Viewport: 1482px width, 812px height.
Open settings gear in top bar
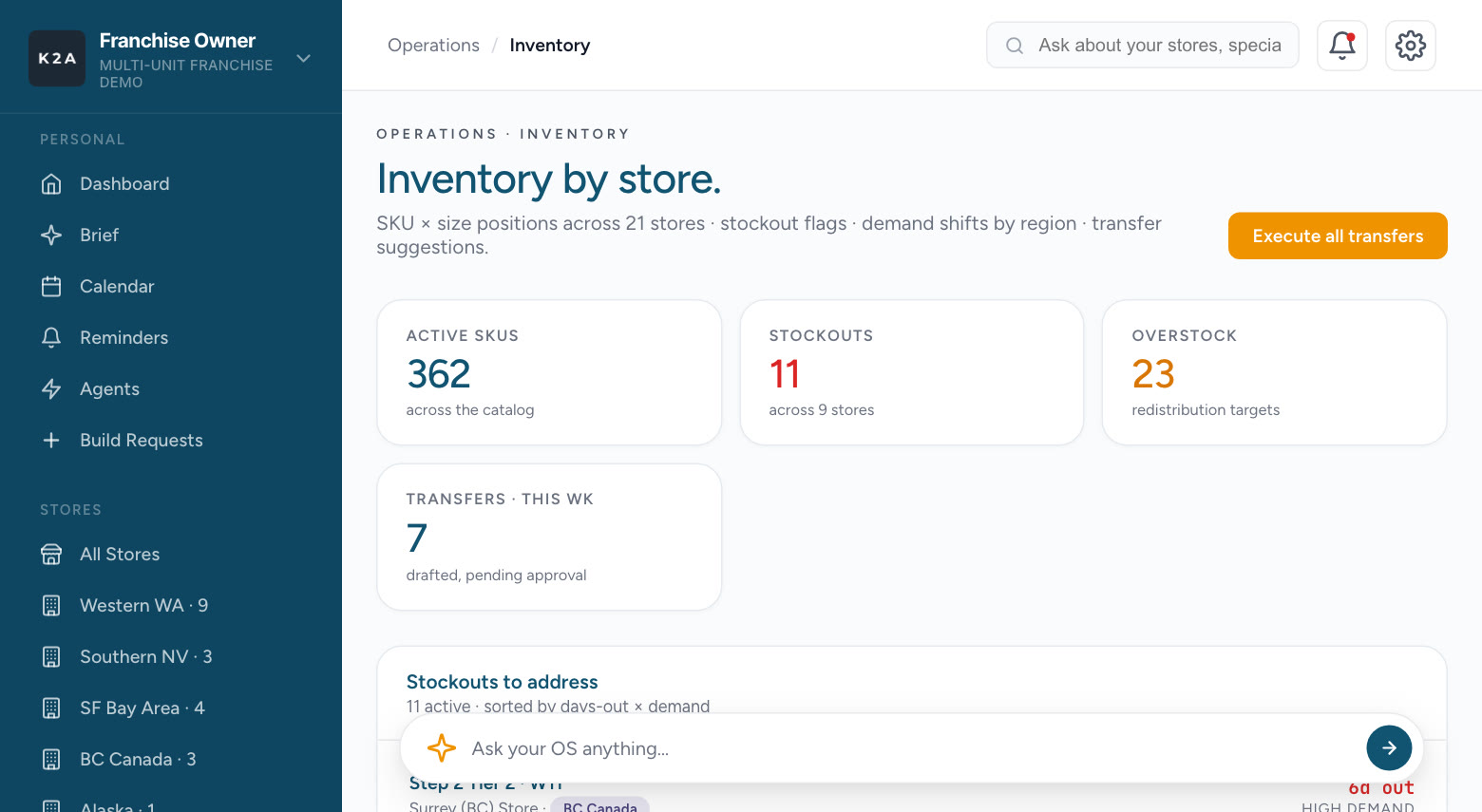(x=1411, y=46)
